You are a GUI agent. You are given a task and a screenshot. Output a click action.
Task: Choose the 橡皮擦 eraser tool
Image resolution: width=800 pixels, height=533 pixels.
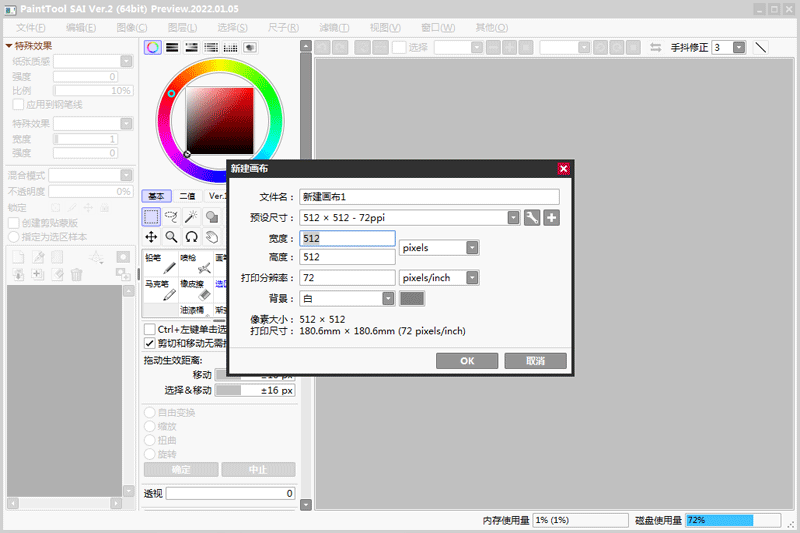[196, 290]
